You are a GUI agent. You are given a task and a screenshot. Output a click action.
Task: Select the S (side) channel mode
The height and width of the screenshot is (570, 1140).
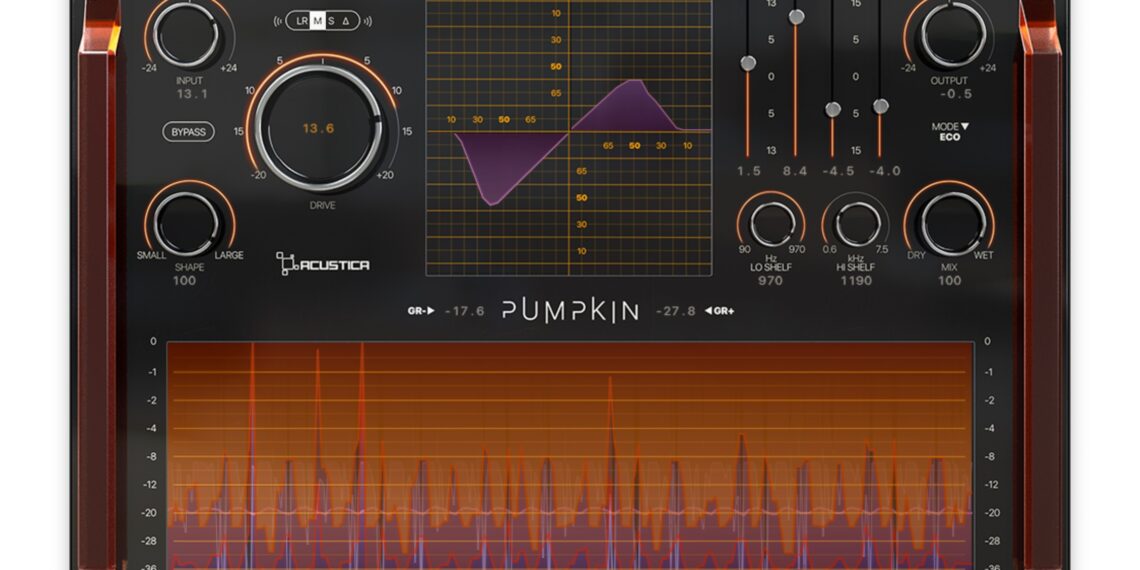coord(331,21)
